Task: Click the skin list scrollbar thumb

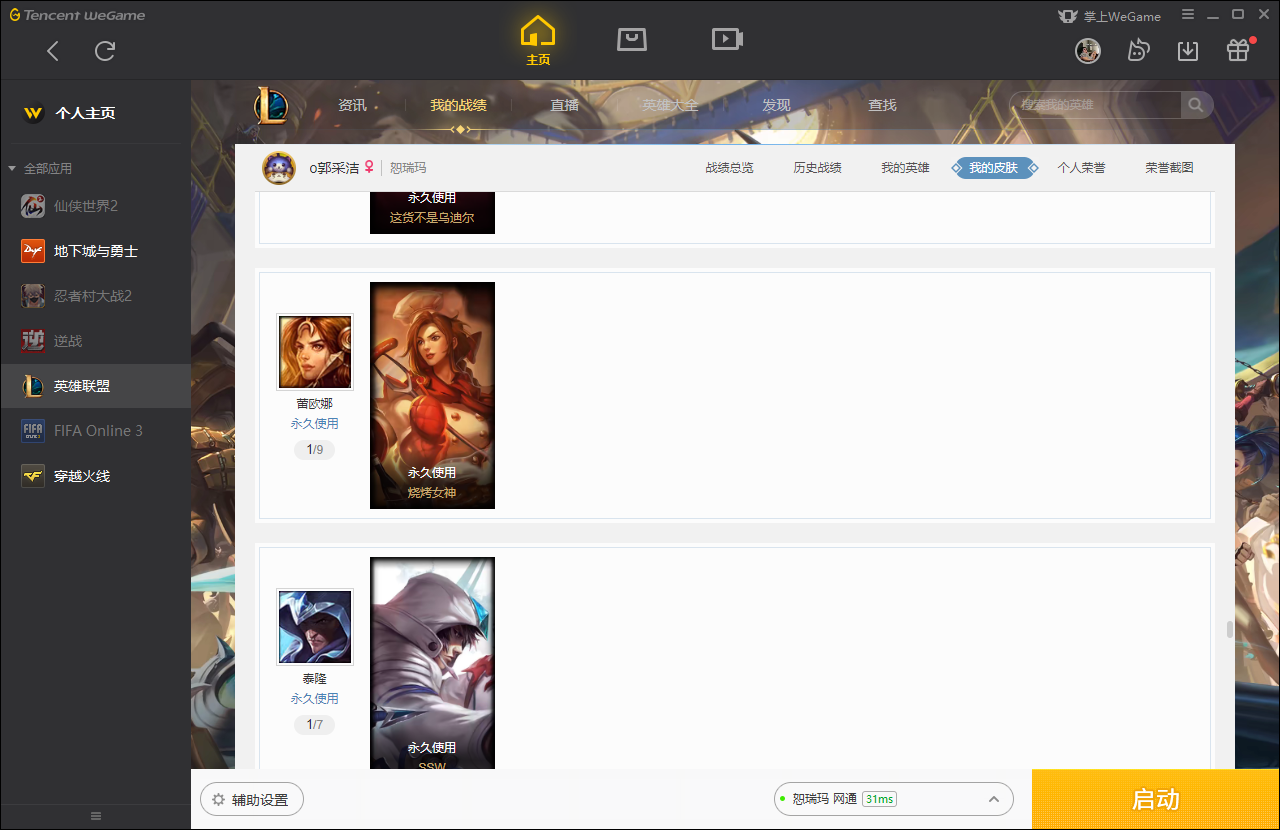Action: pos(1230,630)
